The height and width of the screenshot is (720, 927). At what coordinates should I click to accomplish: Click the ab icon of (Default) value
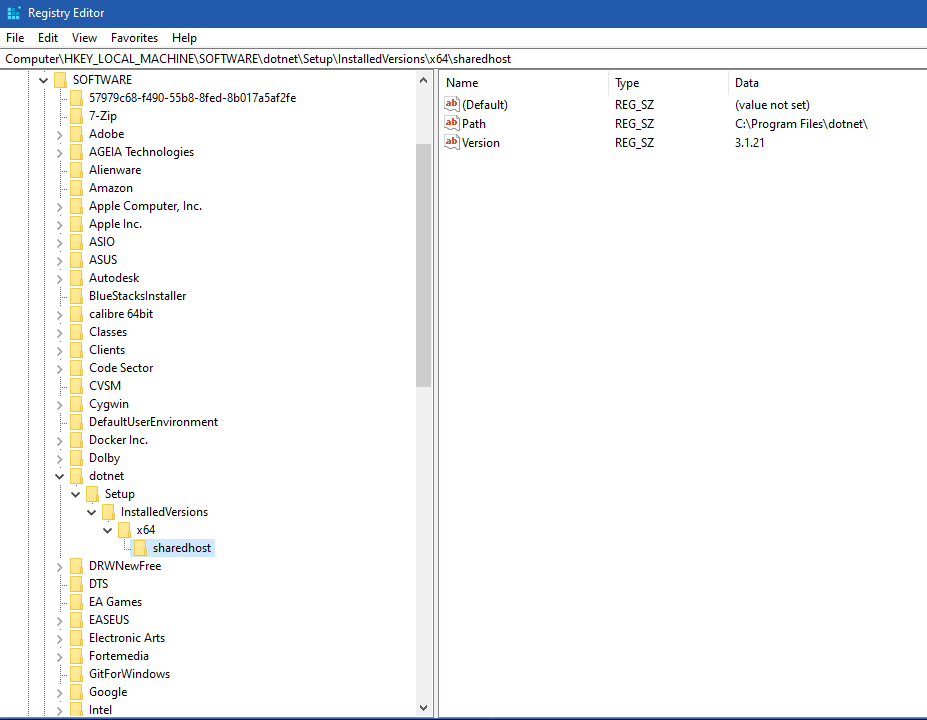452,104
